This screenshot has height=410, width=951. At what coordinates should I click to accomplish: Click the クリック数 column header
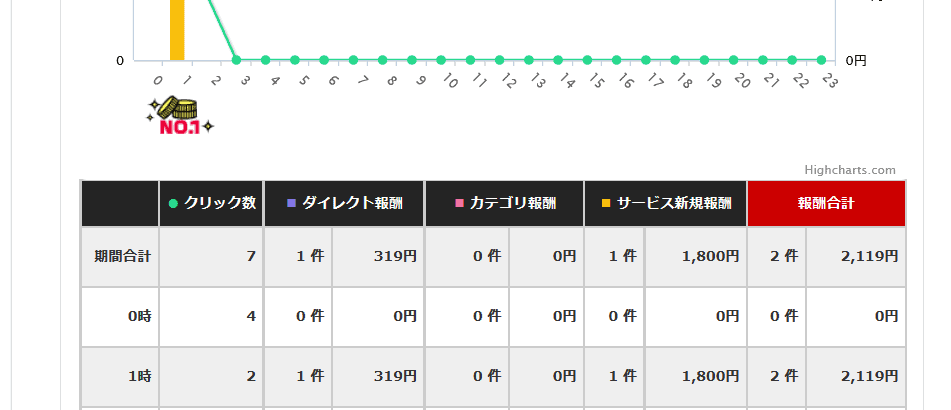click(211, 203)
